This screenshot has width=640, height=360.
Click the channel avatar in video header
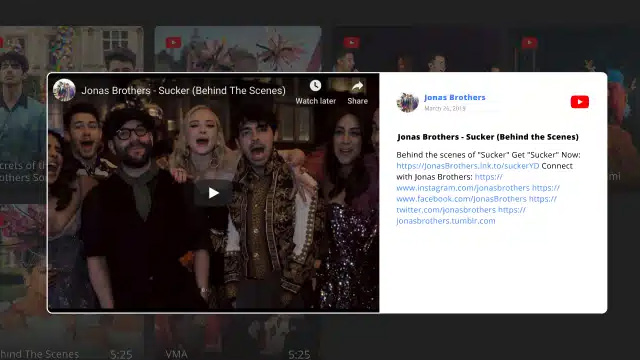click(64, 90)
